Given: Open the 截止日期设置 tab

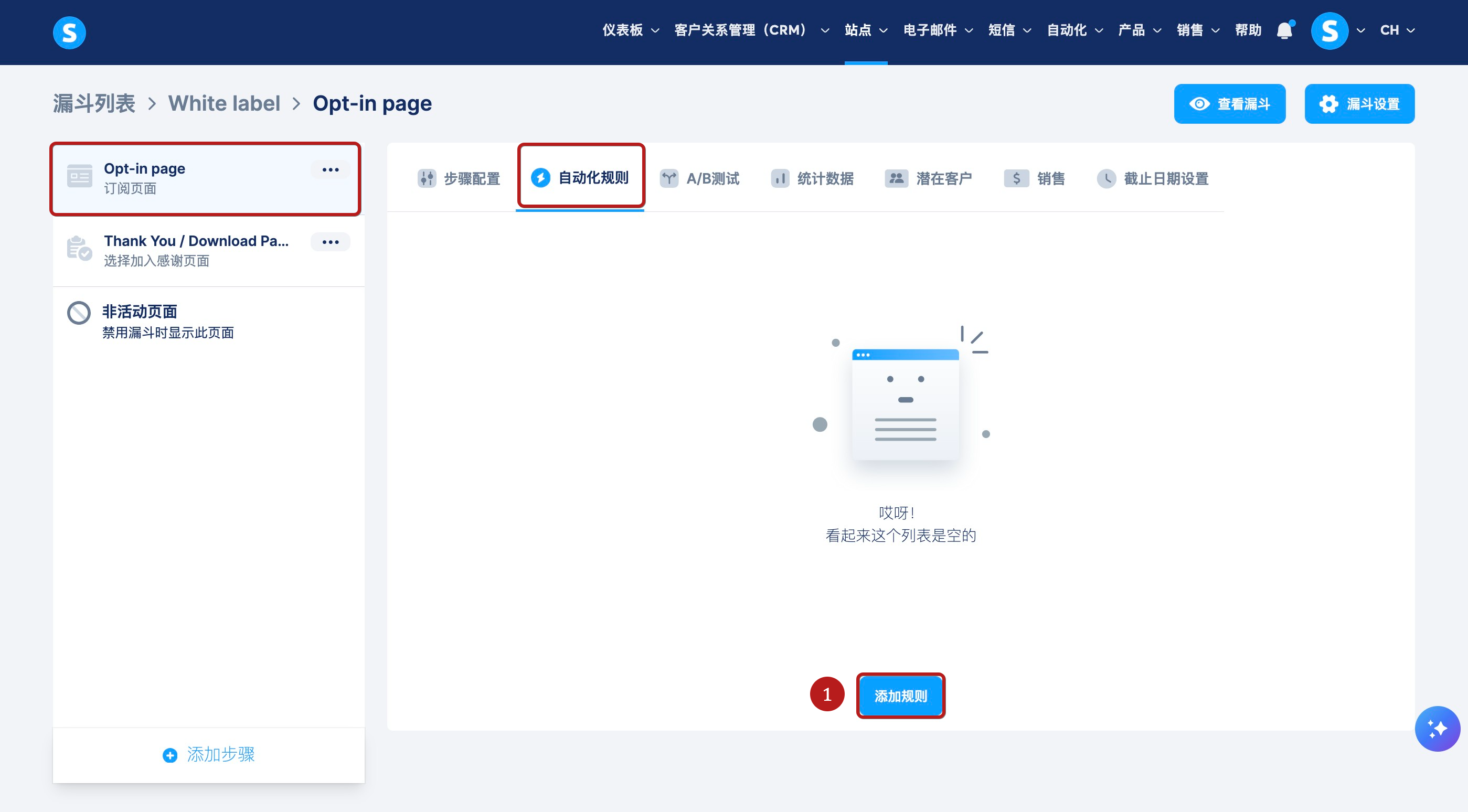Looking at the screenshot, I should pyautogui.click(x=1153, y=179).
